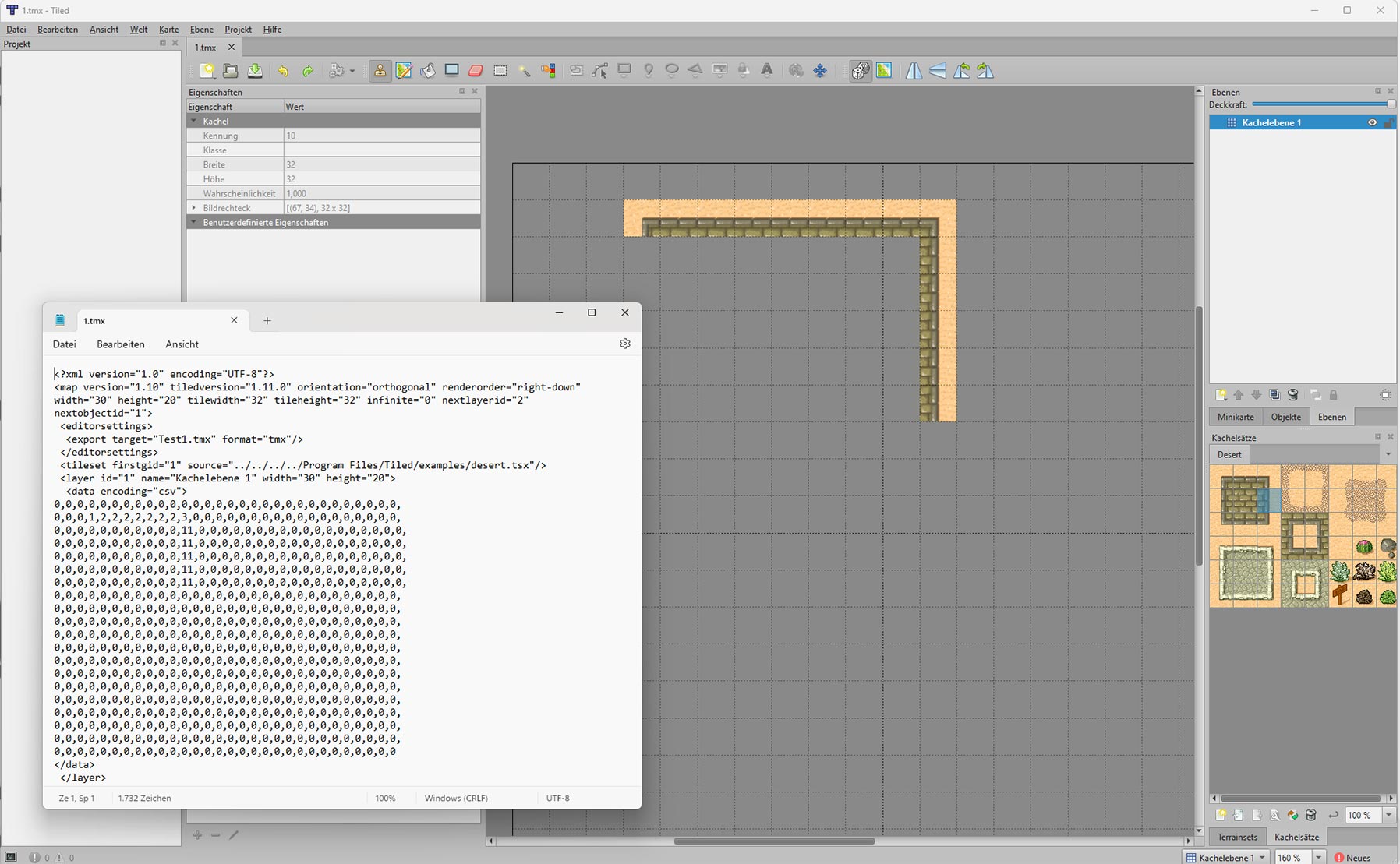Open the map zoom 160 % dropdown
Screen dimensions: 1400x864
pyautogui.click(x=1318, y=857)
